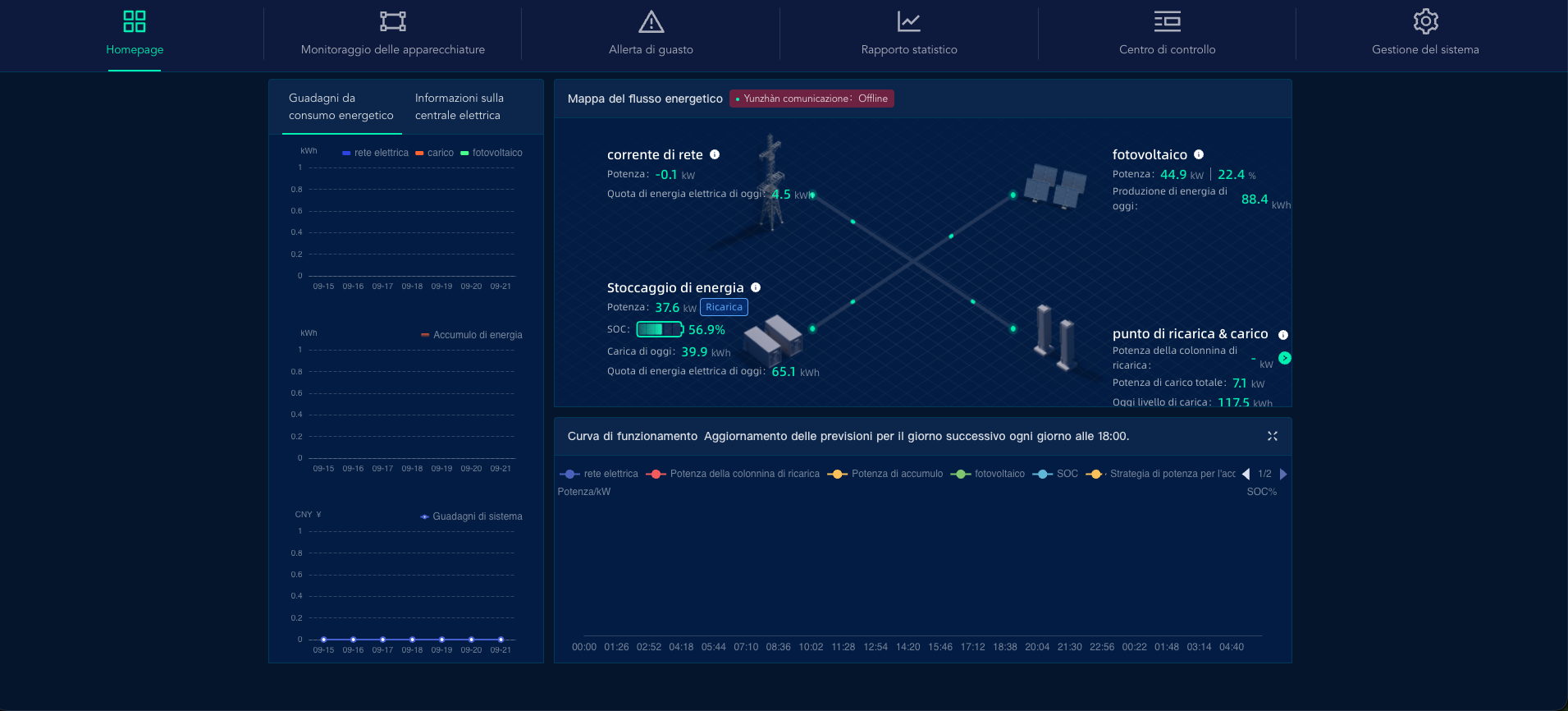Click info icon beside punto di ricarica & carico
The width and height of the screenshot is (1568, 711).
pos(1283,335)
